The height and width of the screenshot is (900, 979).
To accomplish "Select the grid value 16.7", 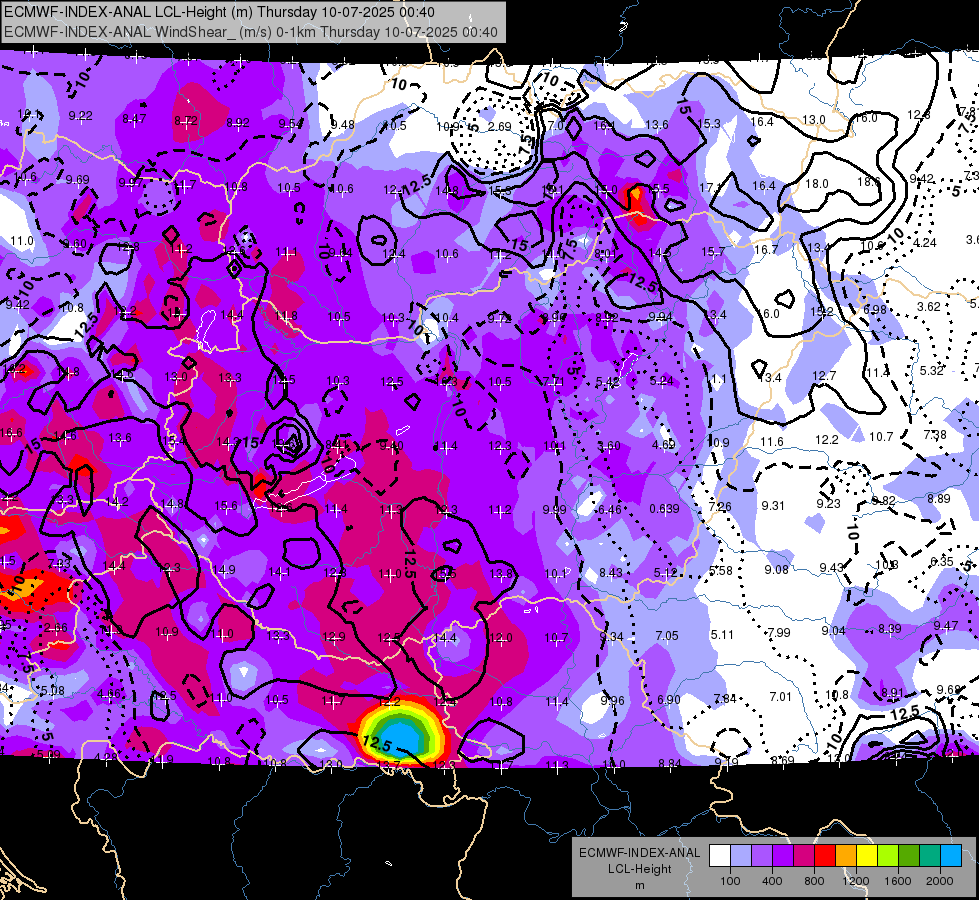I will (766, 249).
